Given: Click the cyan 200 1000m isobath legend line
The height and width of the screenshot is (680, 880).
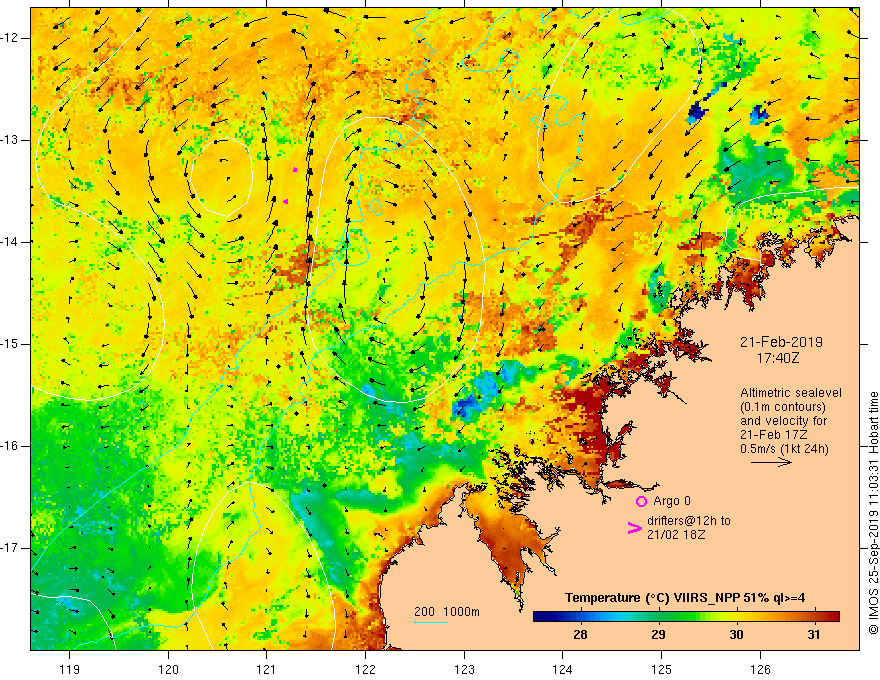Looking at the screenshot, I should coord(430,622).
